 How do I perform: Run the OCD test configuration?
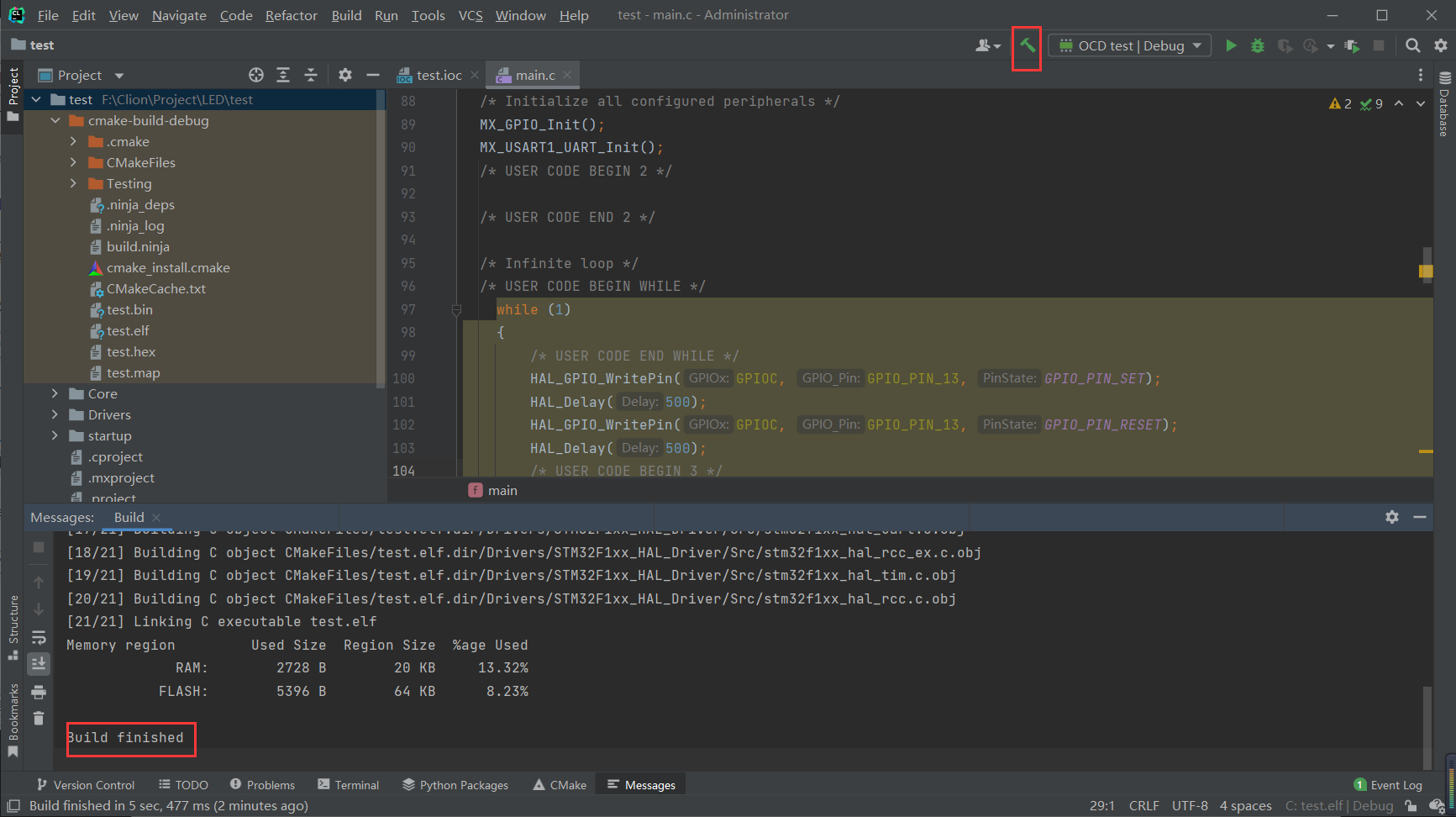tap(1231, 45)
